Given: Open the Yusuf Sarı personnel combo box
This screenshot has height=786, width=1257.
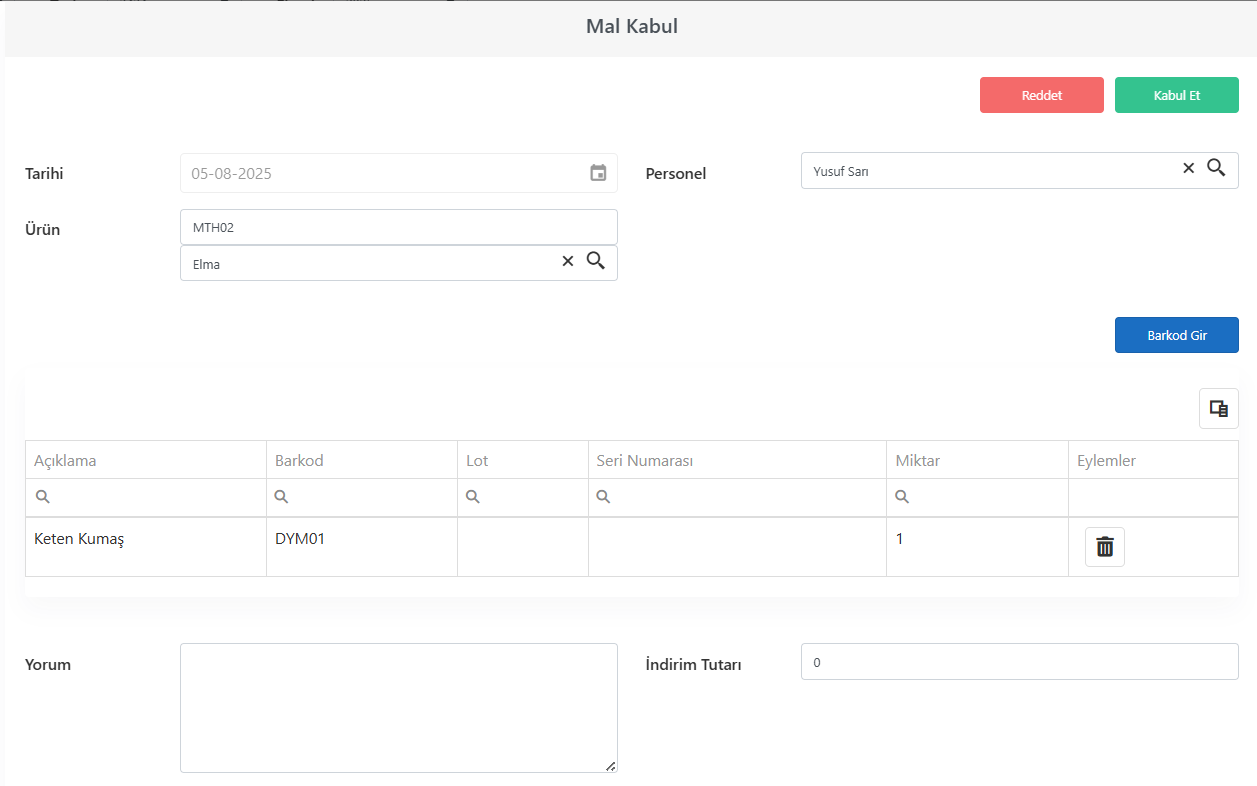Looking at the screenshot, I should coord(990,170).
